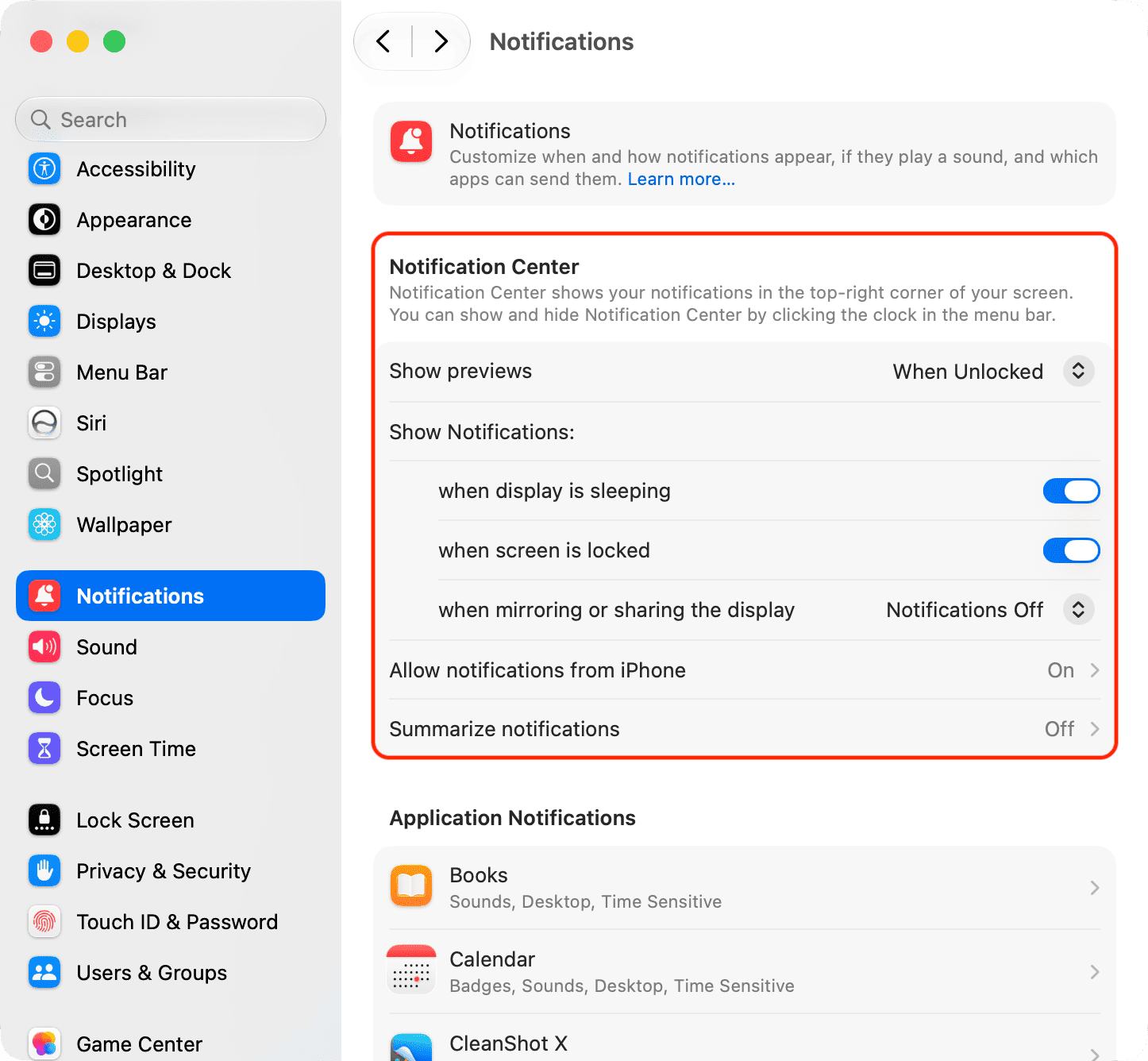Expand Calendar notification settings chevron
This screenshot has width=1148, height=1061.
tap(1095, 971)
